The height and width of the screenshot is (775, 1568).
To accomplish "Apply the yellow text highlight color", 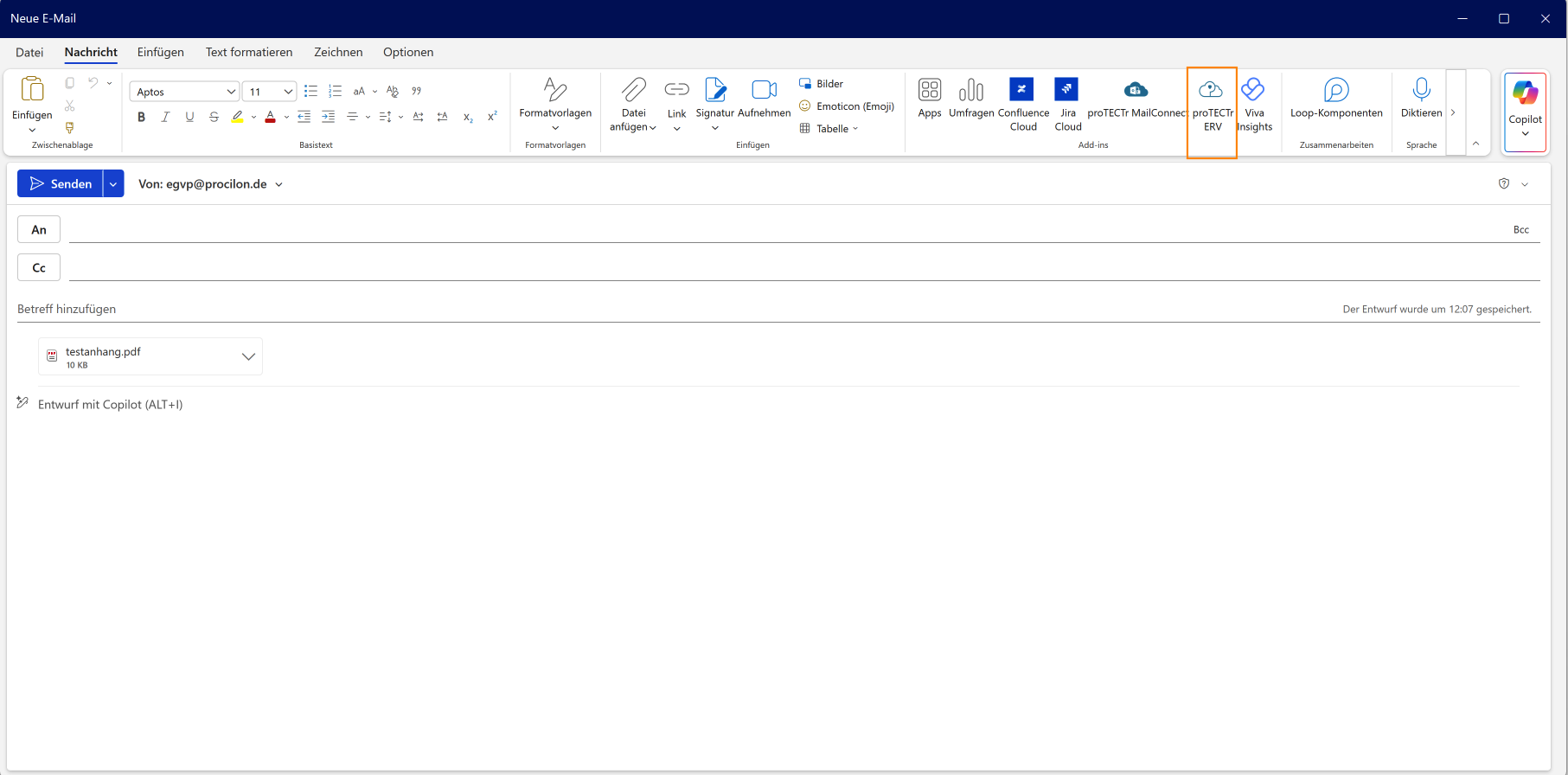I will 237,117.
